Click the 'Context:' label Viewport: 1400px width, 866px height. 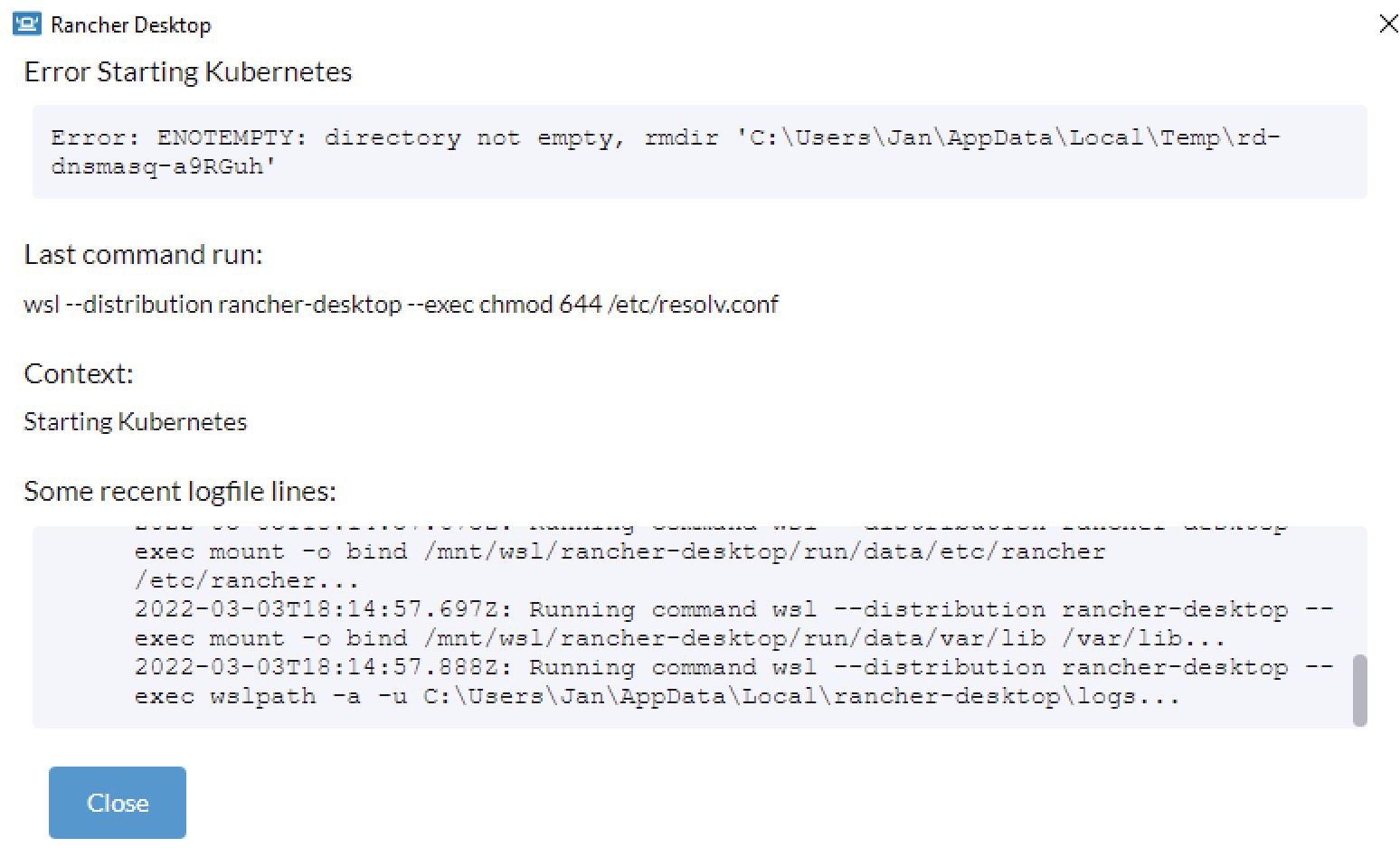tap(78, 372)
